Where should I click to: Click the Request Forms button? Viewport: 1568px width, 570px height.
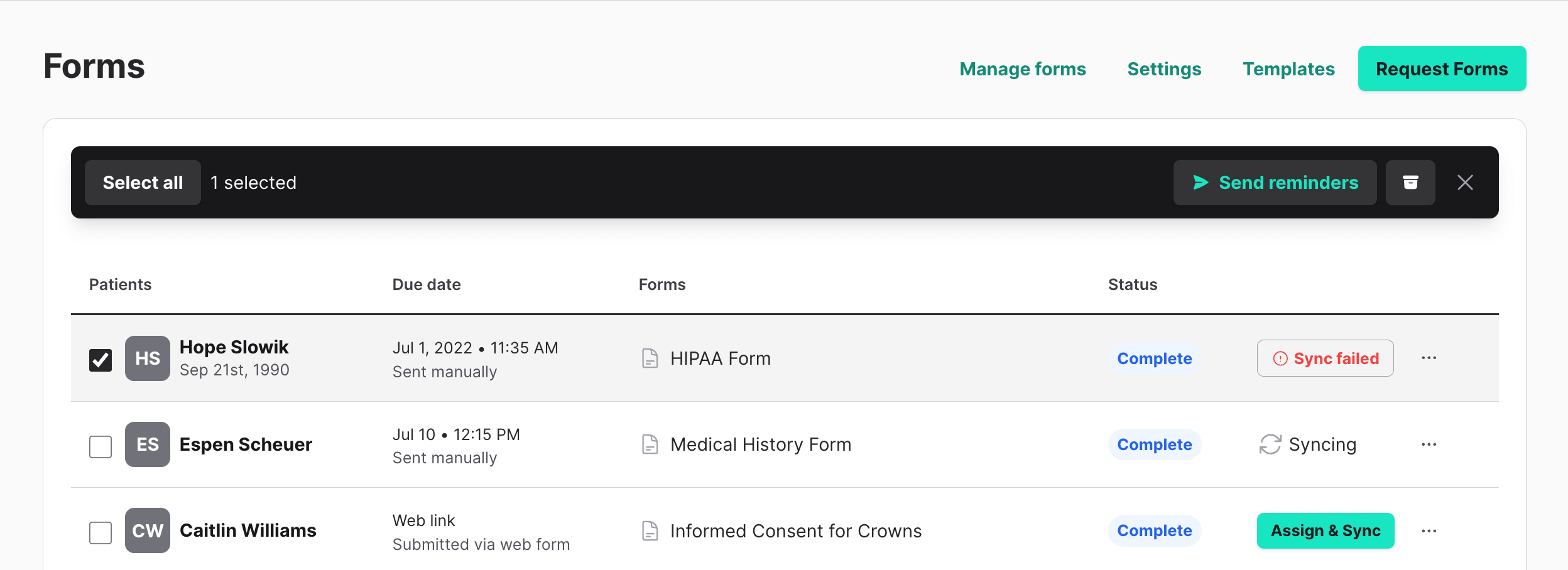coord(1442,69)
